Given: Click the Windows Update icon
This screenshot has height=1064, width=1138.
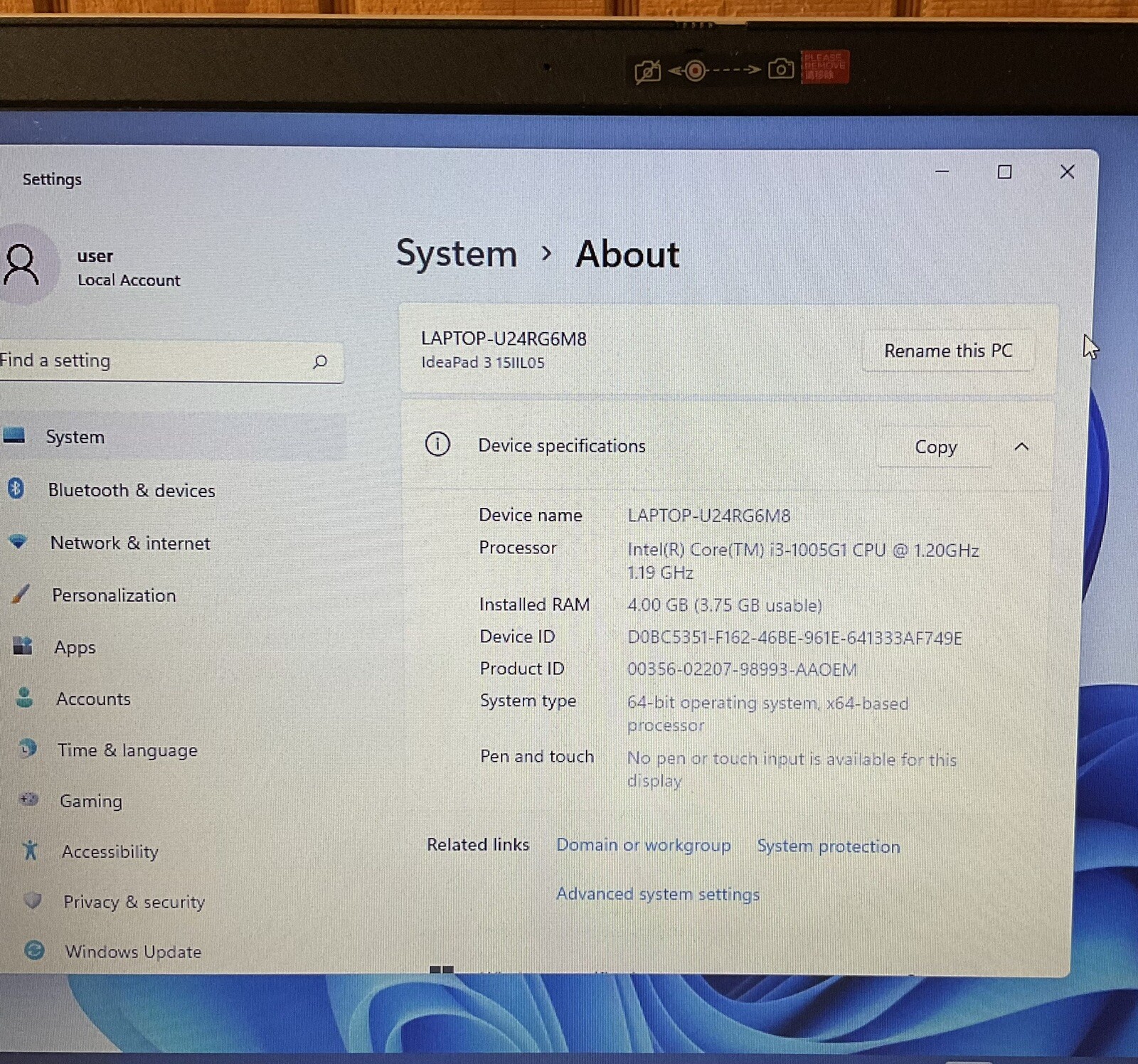Looking at the screenshot, I should point(34,949).
